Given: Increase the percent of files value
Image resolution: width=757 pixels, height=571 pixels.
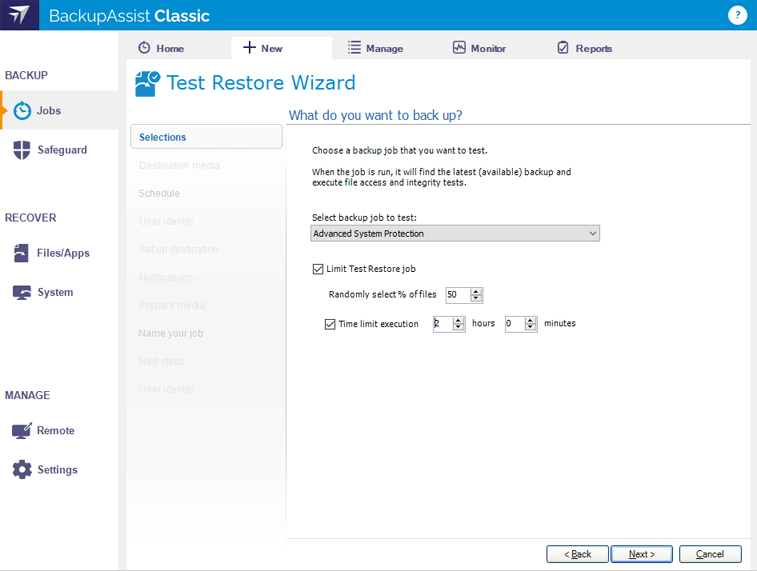Looking at the screenshot, I should (x=476, y=292).
